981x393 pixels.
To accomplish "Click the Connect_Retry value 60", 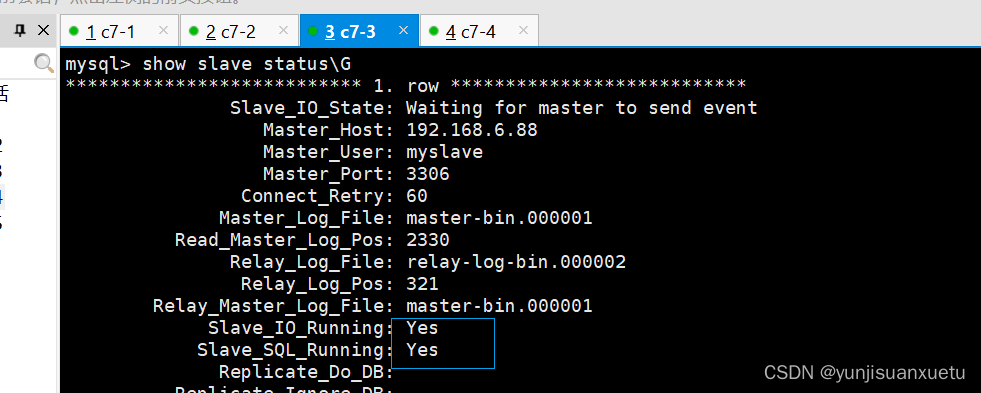I will tap(417, 196).
